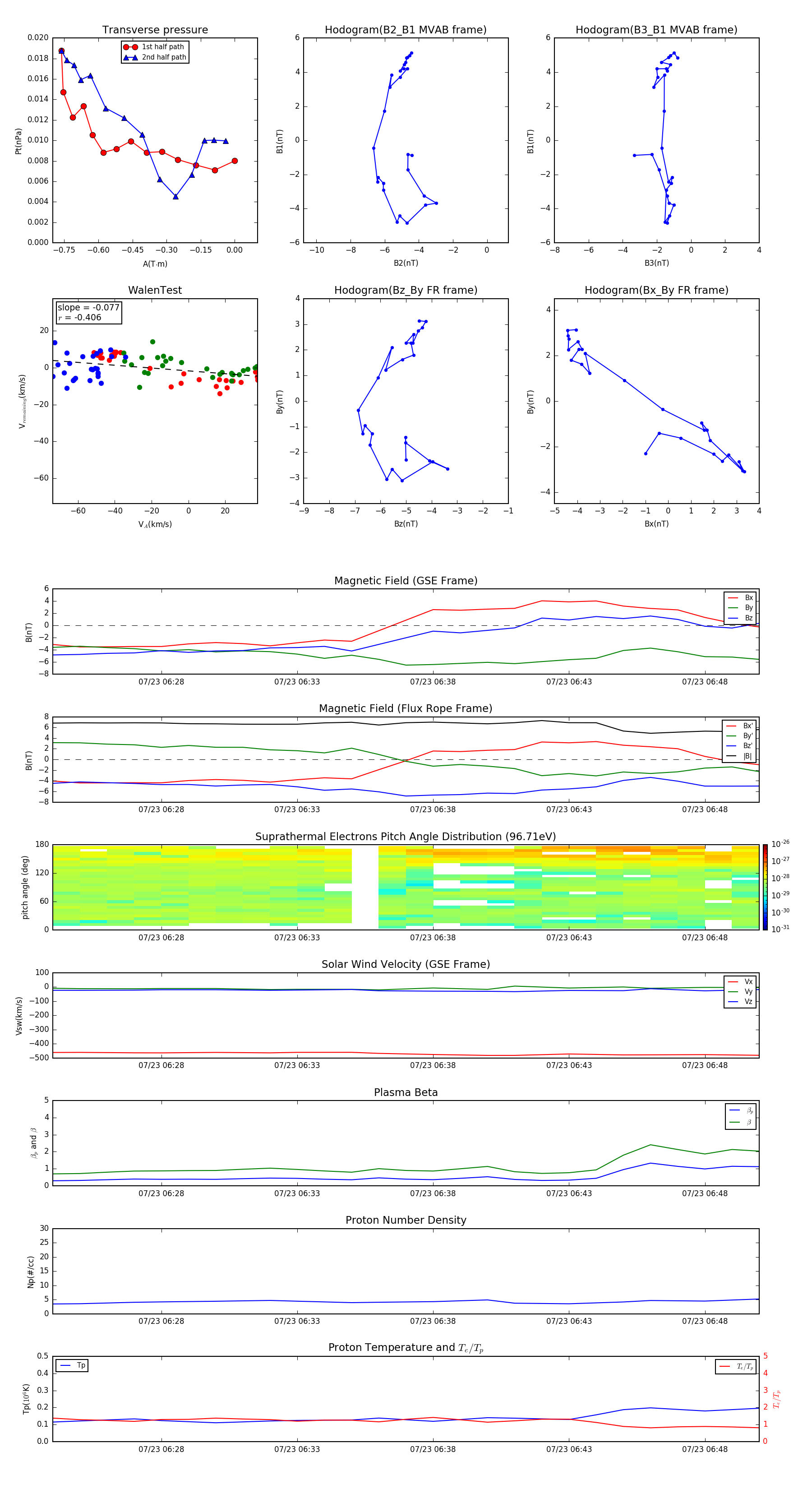
Task: Click the Bx' legend entry in Flux Rope panel
Action: (x=740, y=726)
